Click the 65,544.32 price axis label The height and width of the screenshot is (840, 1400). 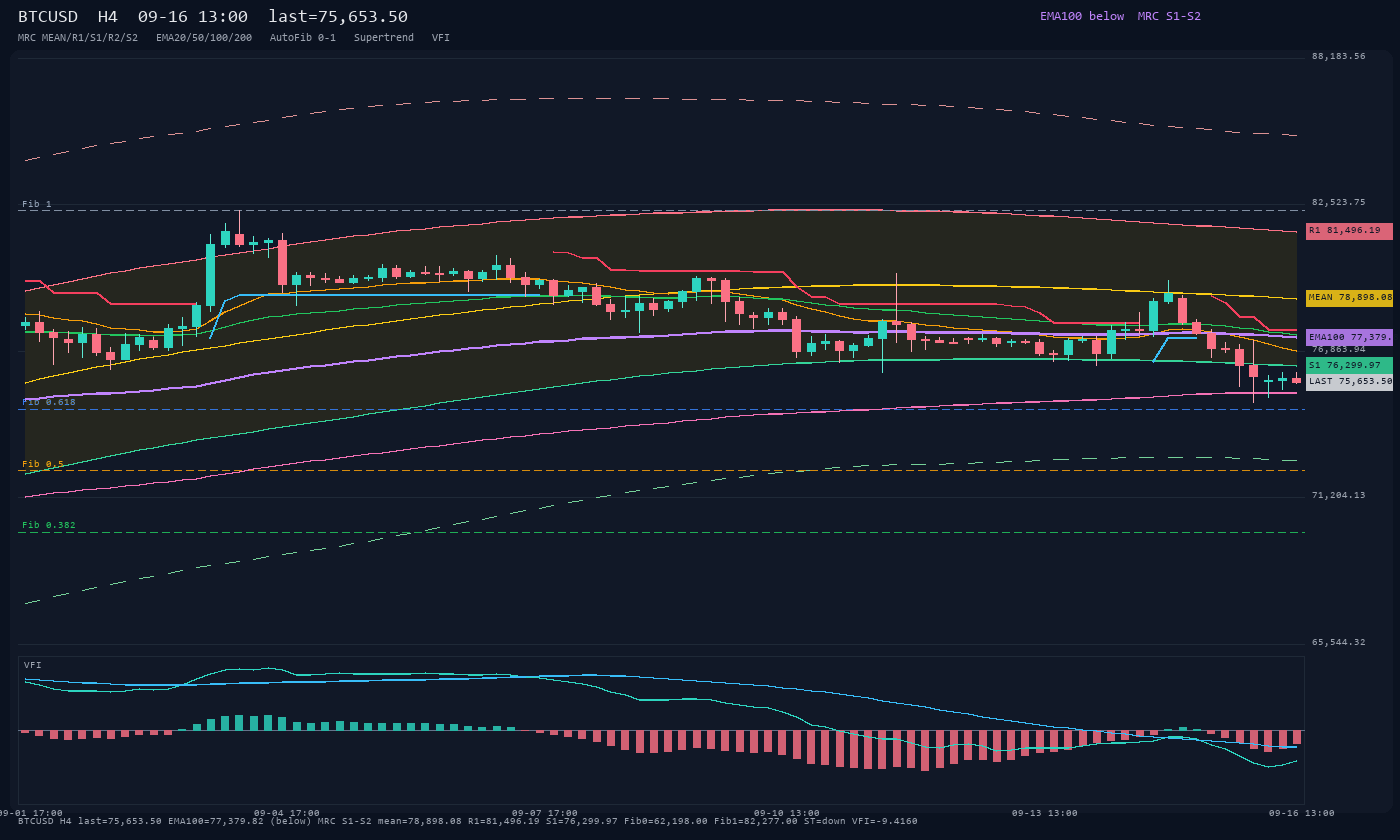pyautogui.click(x=1338, y=642)
